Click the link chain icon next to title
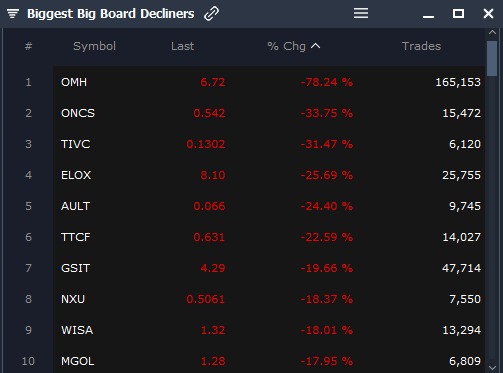503x373 pixels. click(x=211, y=14)
